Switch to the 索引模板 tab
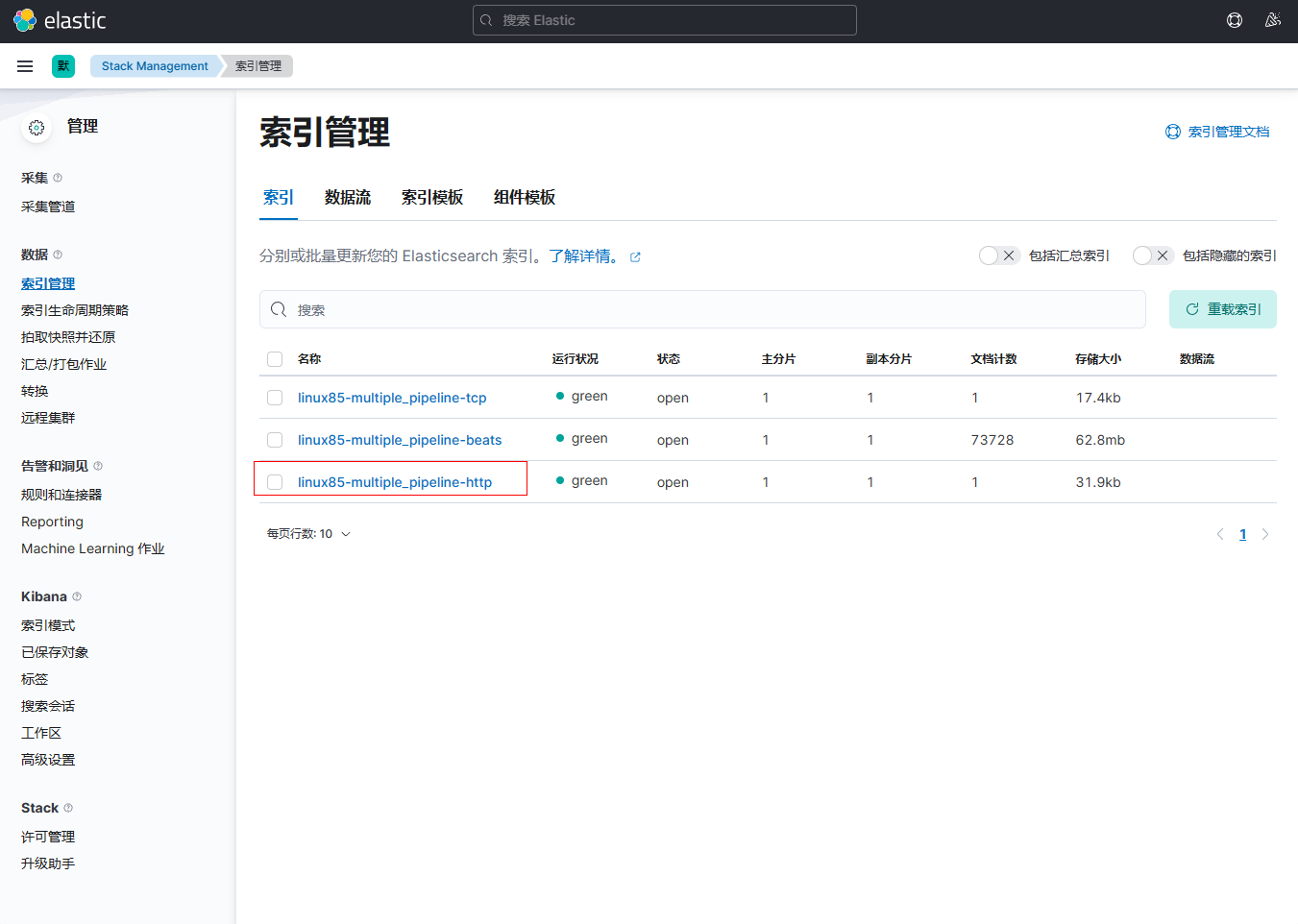1298x924 pixels. [x=432, y=198]
